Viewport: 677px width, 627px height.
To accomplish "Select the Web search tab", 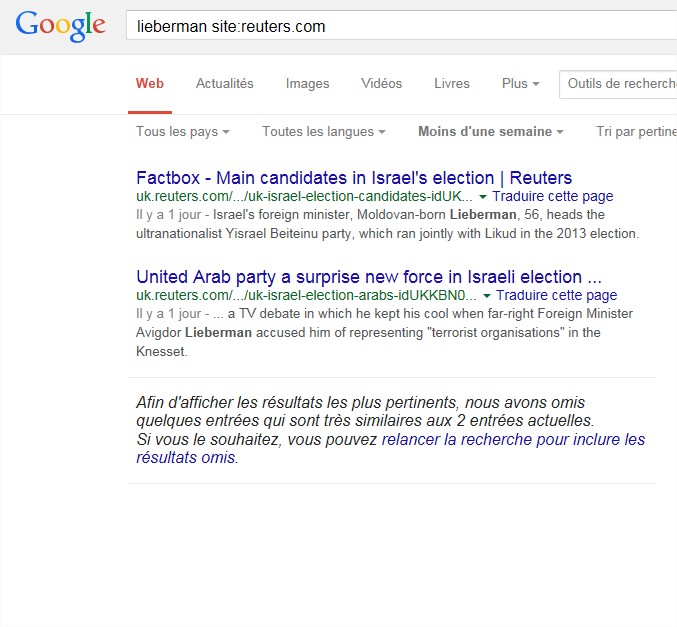I will (150, 84).
